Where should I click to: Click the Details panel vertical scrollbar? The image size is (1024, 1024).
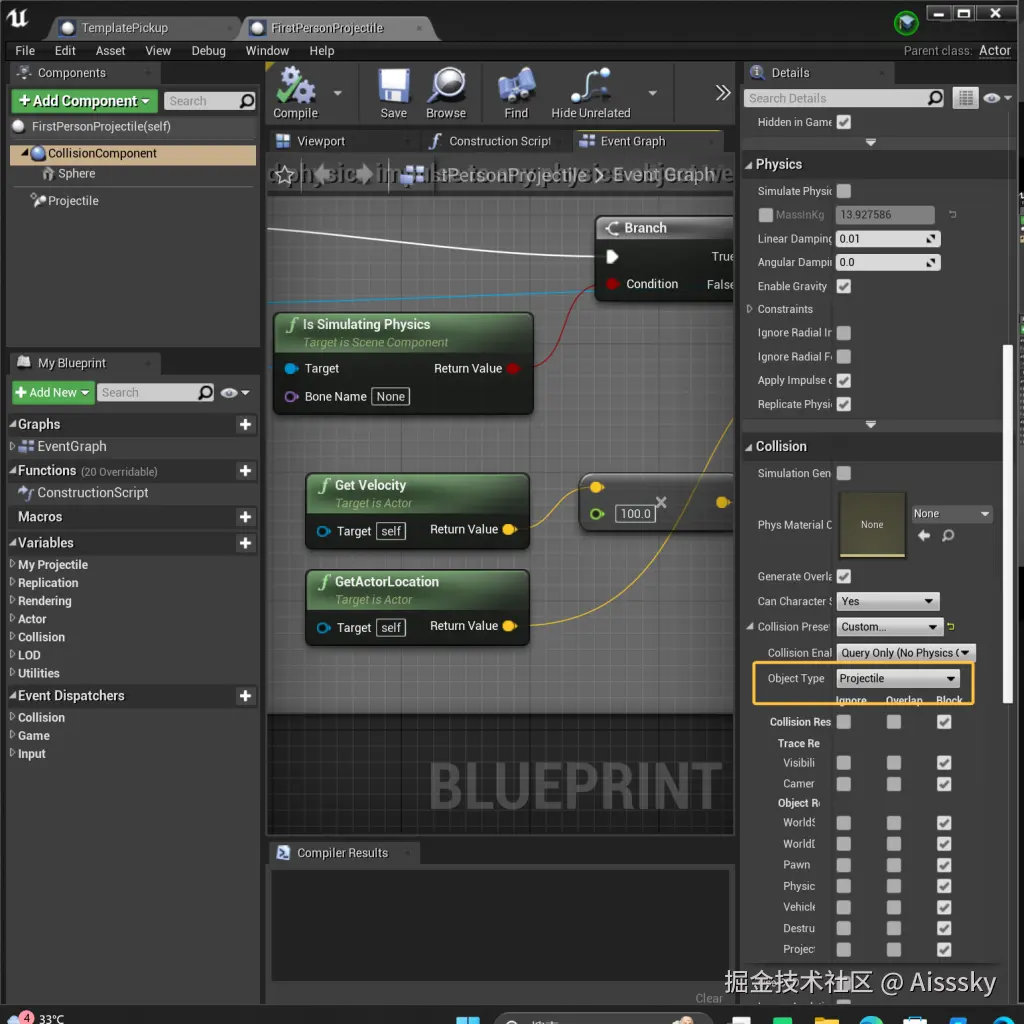[1007, 522]
